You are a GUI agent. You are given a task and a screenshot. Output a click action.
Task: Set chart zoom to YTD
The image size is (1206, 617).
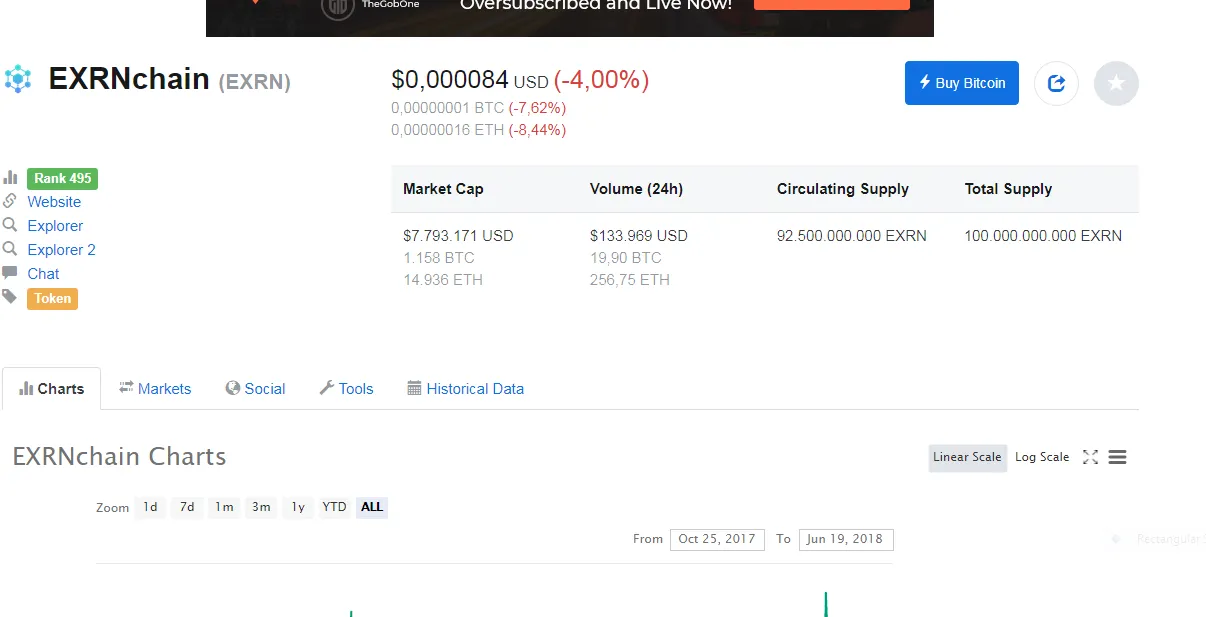pos(334,507)
